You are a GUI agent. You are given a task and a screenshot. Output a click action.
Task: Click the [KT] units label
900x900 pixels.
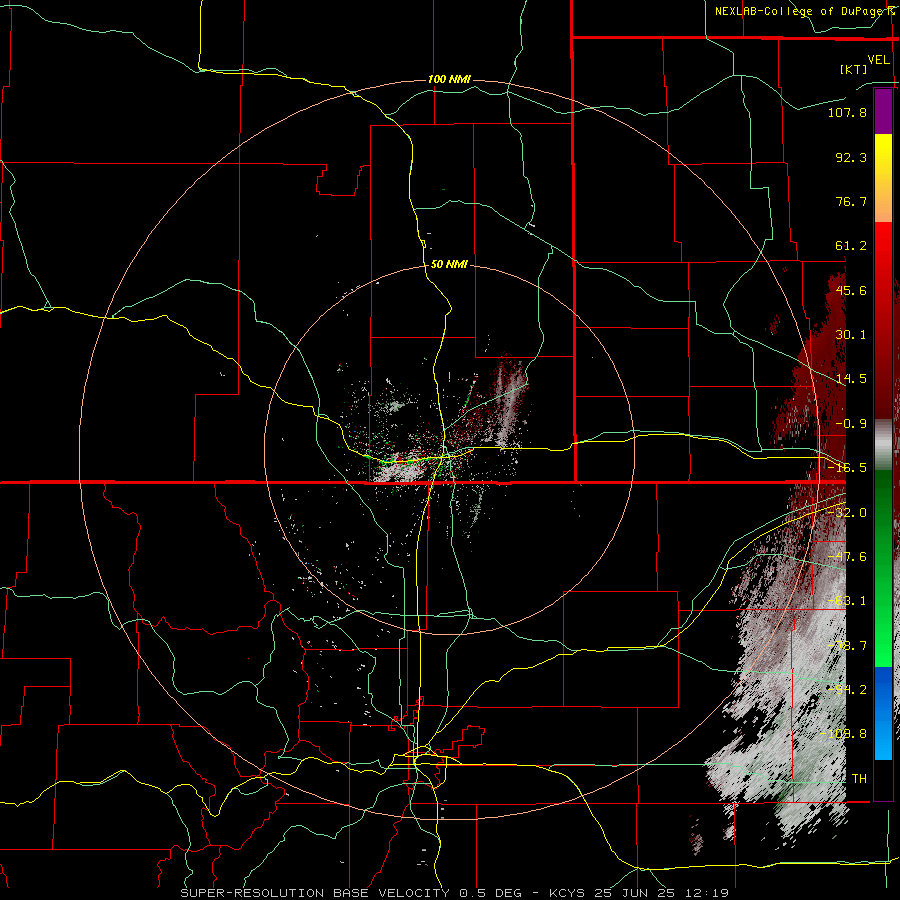[854, 69]
